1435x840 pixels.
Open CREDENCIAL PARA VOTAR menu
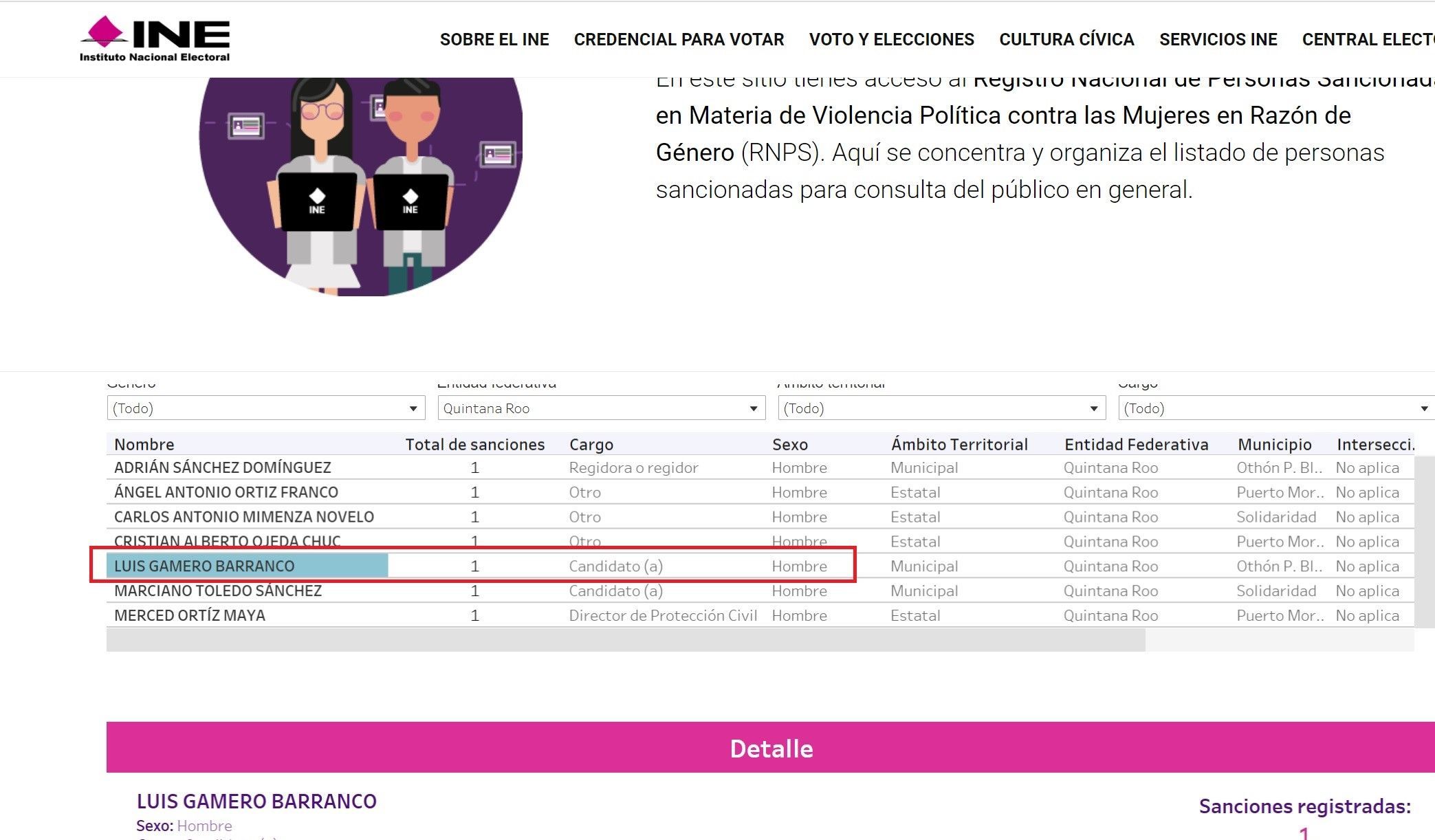(x=679, y=39)
